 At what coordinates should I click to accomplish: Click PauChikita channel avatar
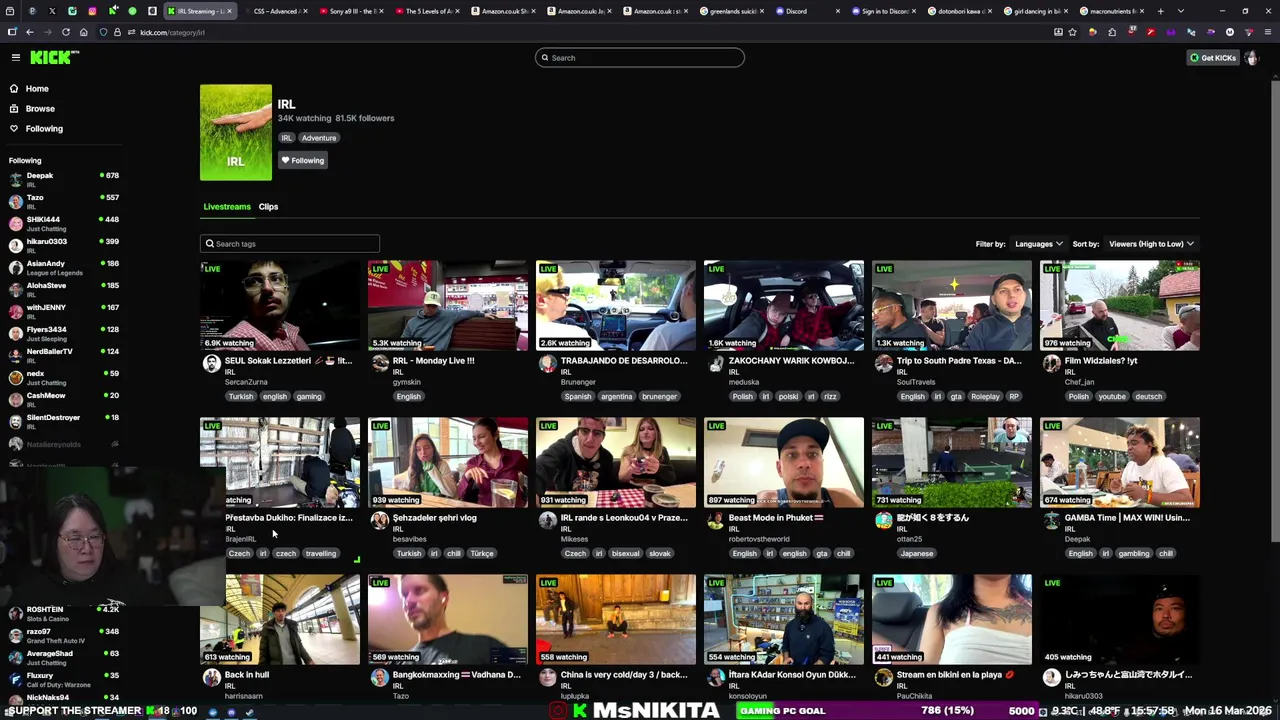pyautogui.click(x=883, y=678)
